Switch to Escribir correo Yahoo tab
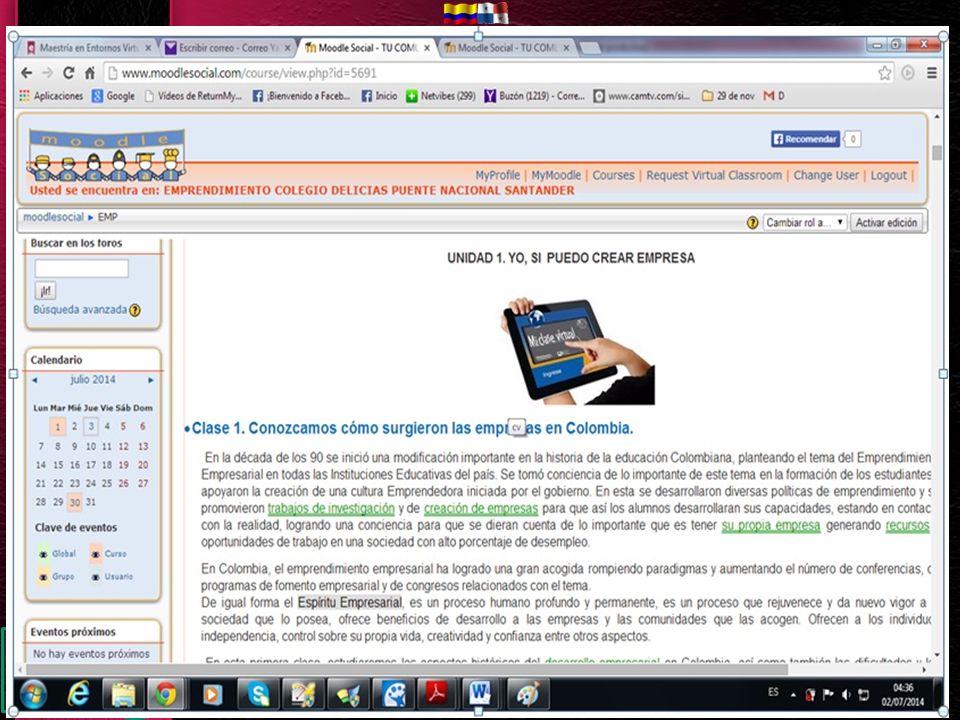The image size is (960, 720). 227,48
